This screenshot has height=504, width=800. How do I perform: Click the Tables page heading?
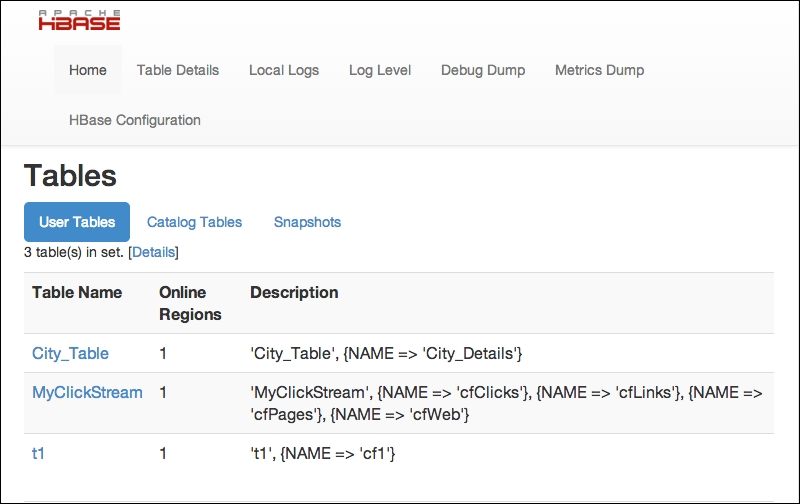70,175
